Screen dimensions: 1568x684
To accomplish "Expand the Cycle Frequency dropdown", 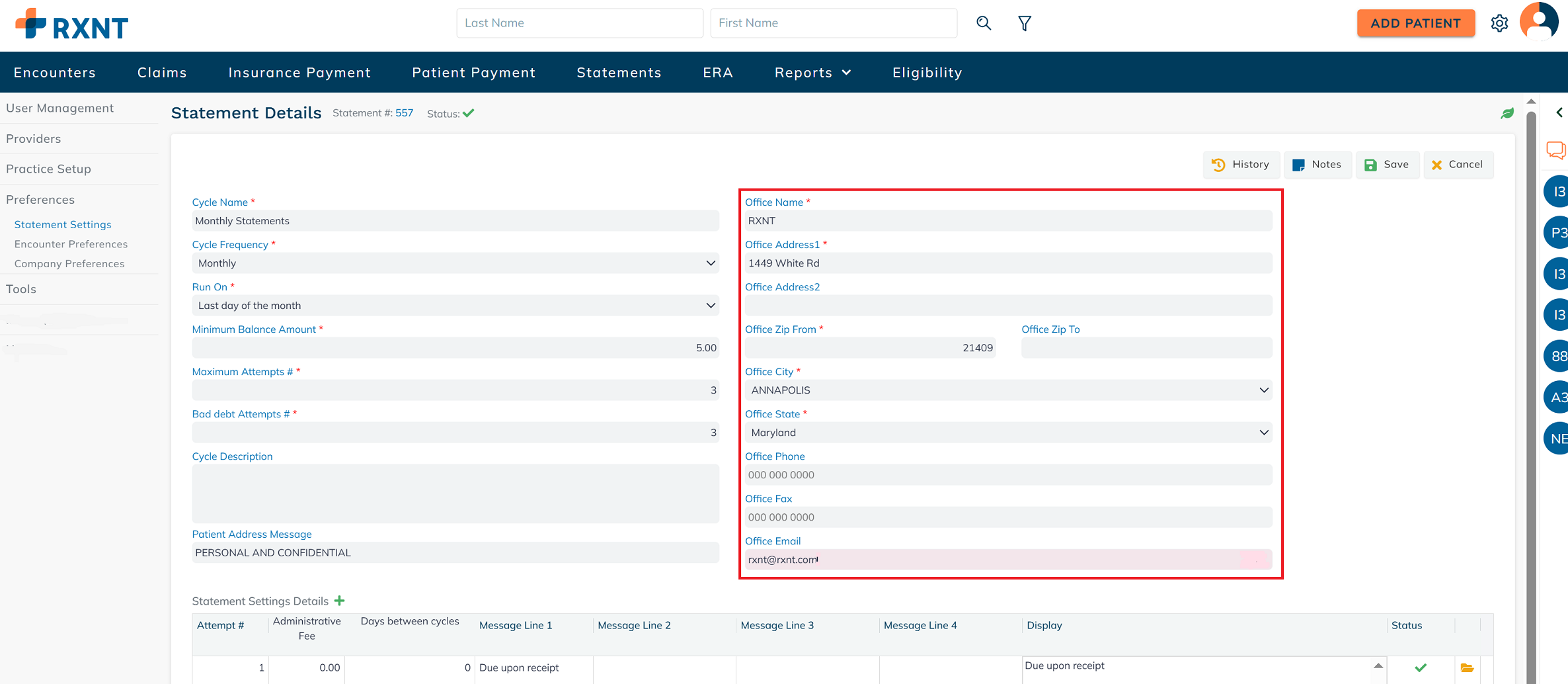I will click(711, 263).
